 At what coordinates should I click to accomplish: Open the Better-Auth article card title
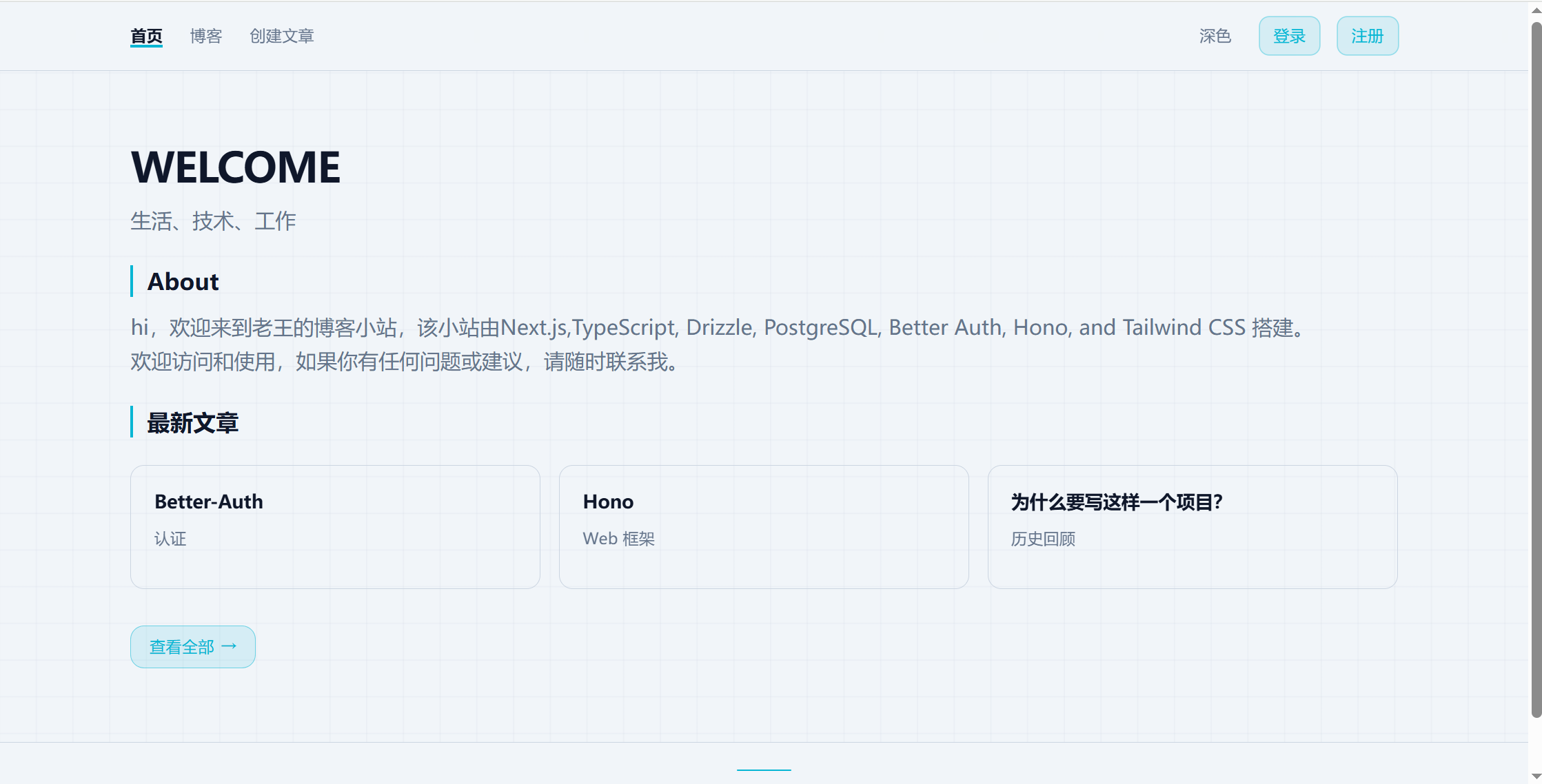pos(209,502)
